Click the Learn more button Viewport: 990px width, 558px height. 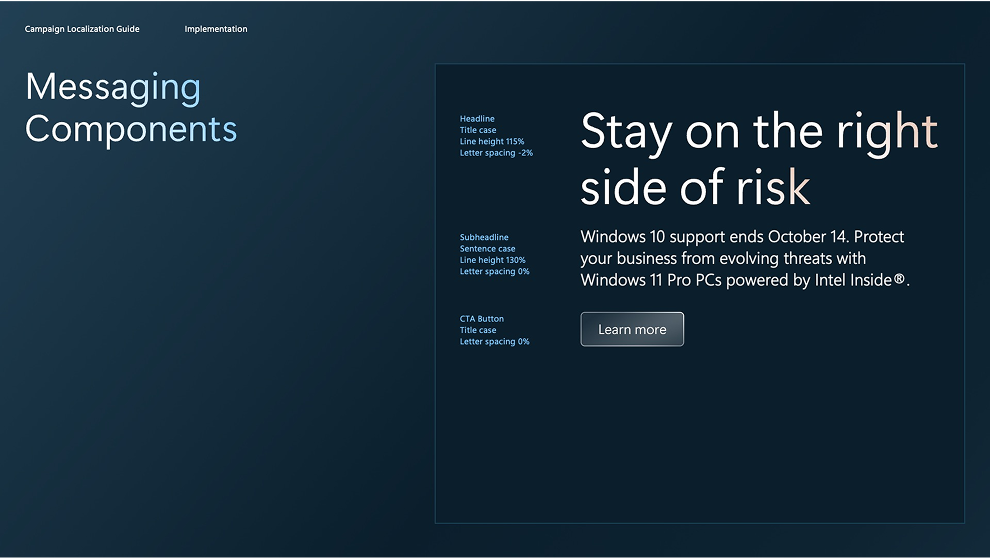[x=632, y=329]
